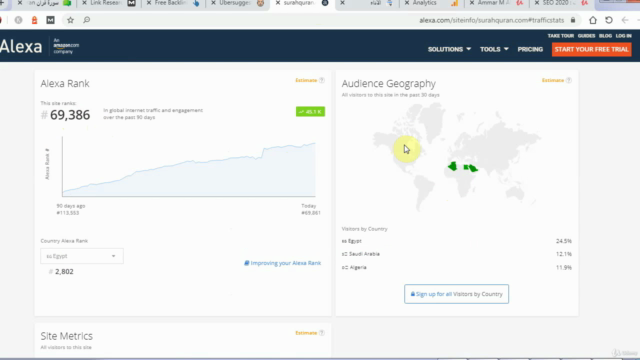Click the 69,386 global rank number
This screenshot has width=640, height=360.
70,115
